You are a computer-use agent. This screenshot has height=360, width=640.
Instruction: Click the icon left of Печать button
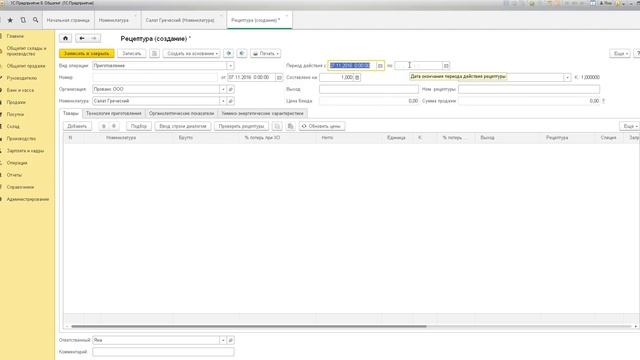(x=242, y=53)
